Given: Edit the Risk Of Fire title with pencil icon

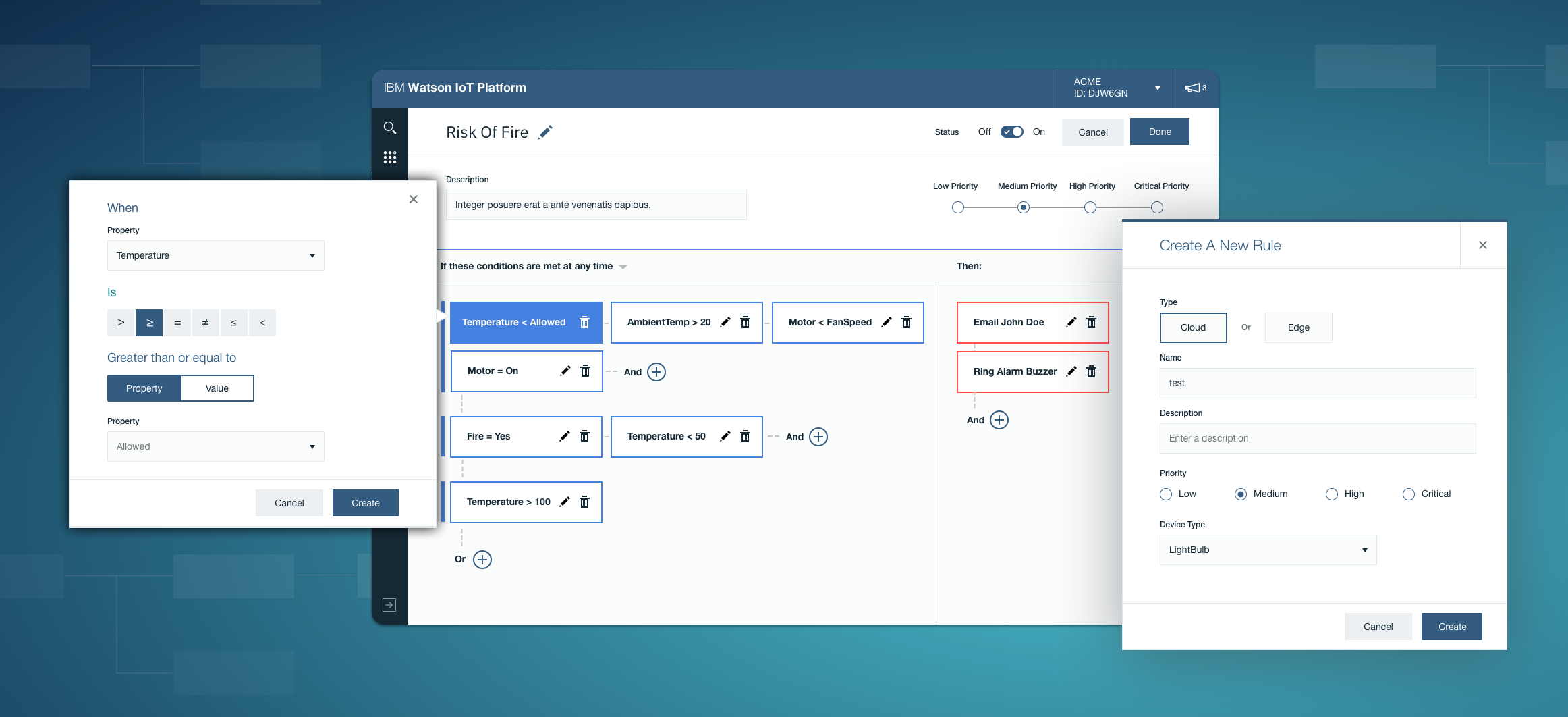Looking at the screenshot, I should click(x=545, y=132).
